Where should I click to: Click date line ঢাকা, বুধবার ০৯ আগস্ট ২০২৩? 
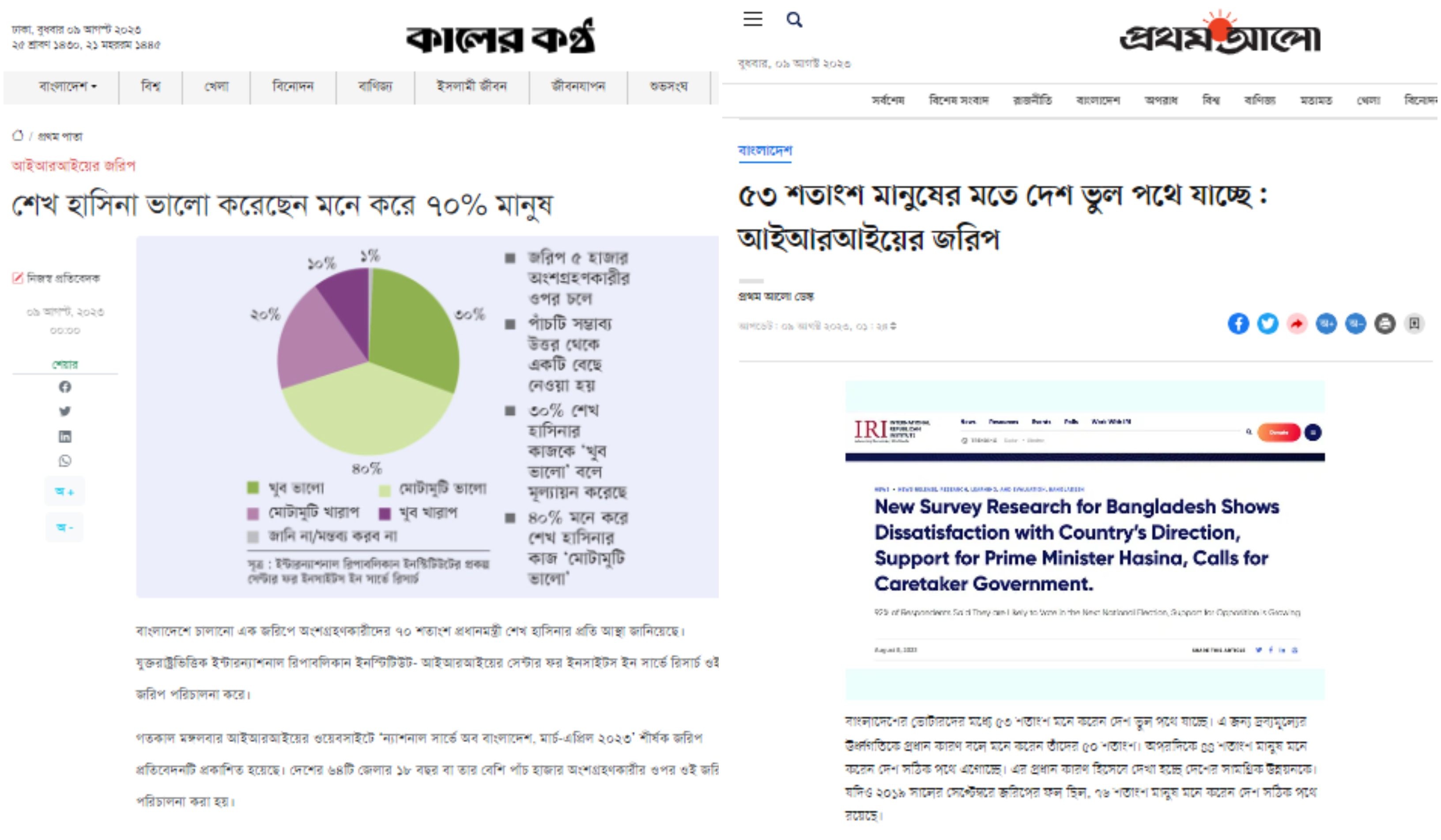click(x=76, y=29)
